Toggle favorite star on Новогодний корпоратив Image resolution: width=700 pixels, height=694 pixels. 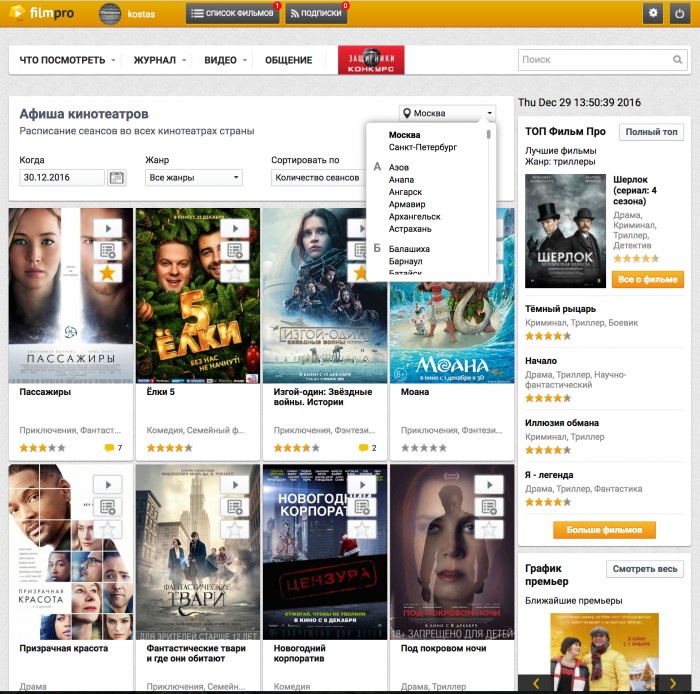[362, 529]
